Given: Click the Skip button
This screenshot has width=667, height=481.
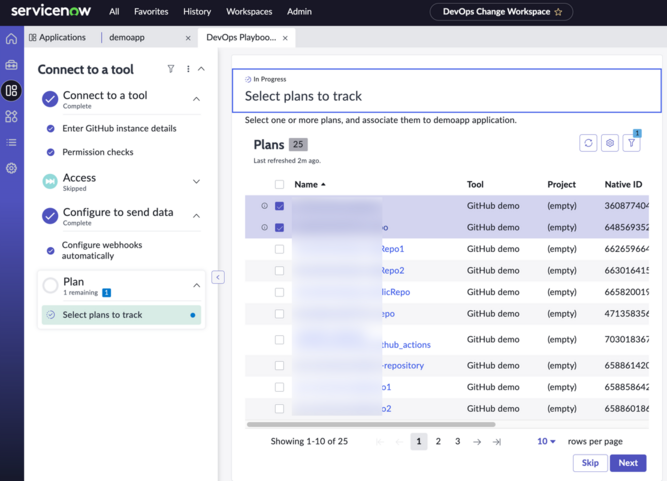Looking at the screenshot, I should pos(590,463).
